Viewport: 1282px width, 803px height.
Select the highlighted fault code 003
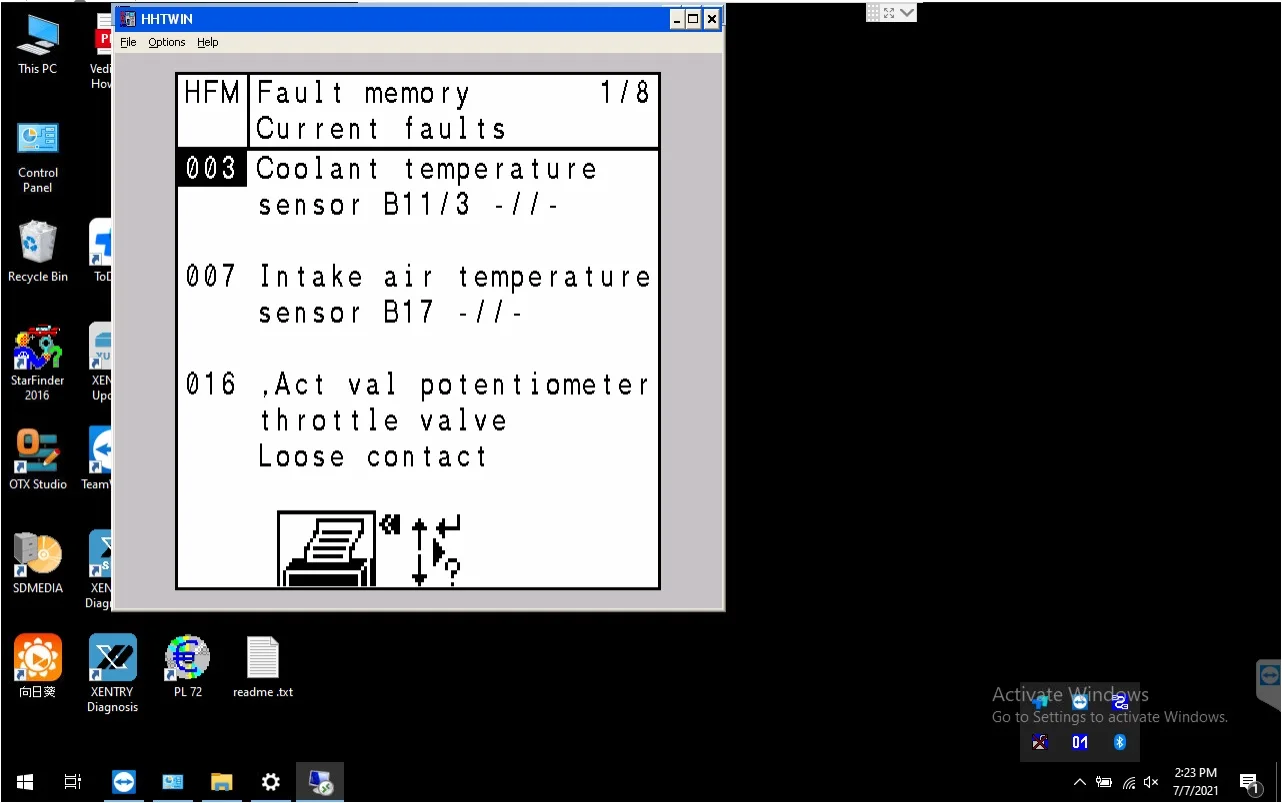pyautogui.click(x=212, y=168)
